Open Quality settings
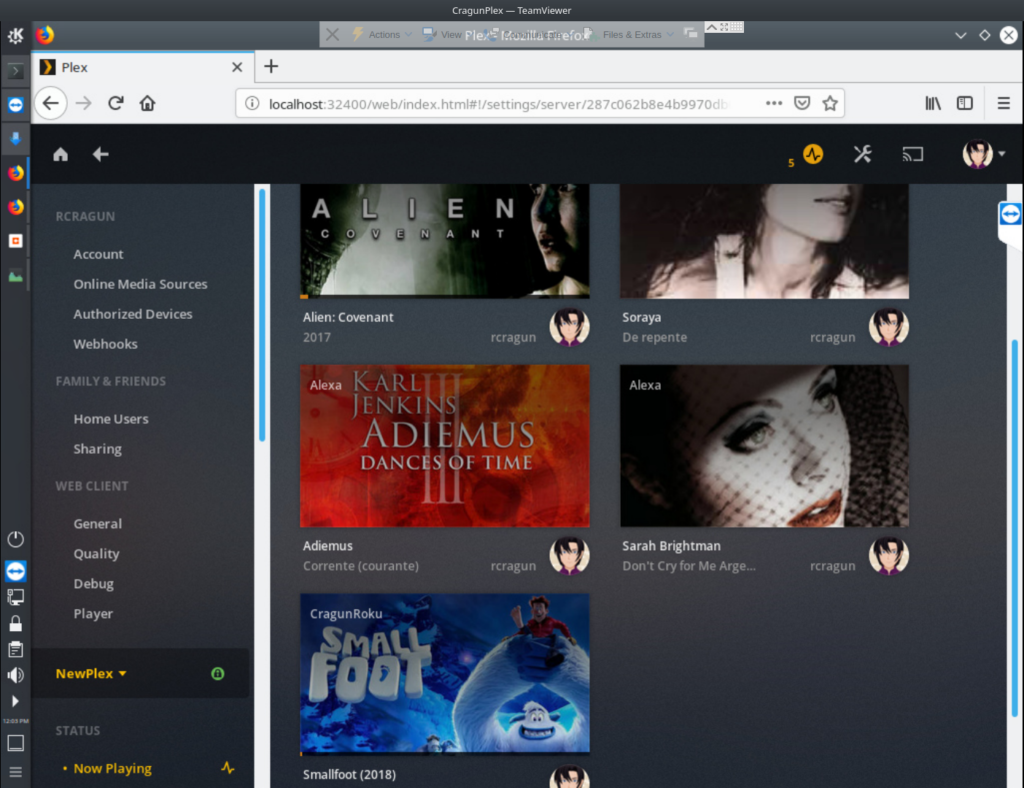The image size is (1024, 788). pos(96,554)
